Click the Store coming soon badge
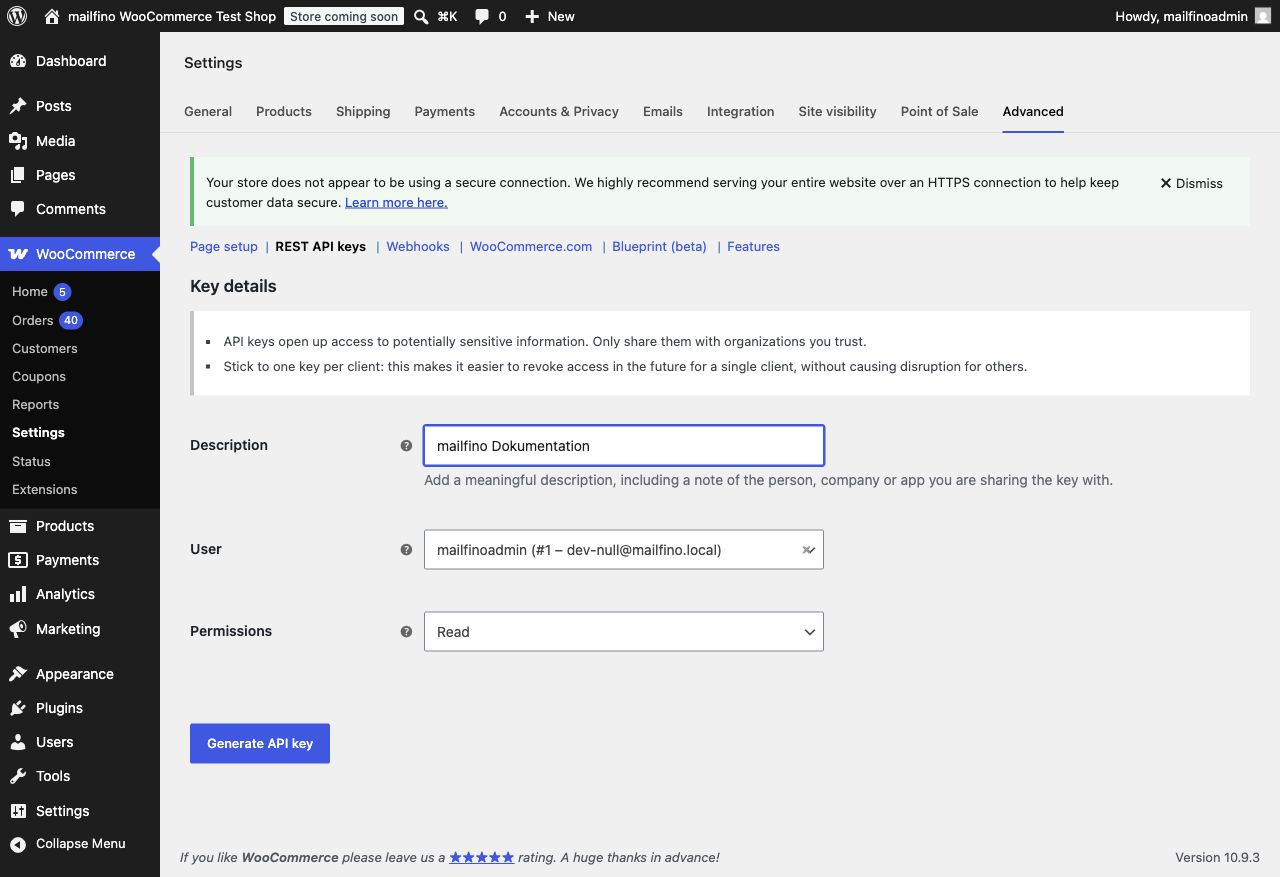 pyautogui.click(x=344, y=16)
